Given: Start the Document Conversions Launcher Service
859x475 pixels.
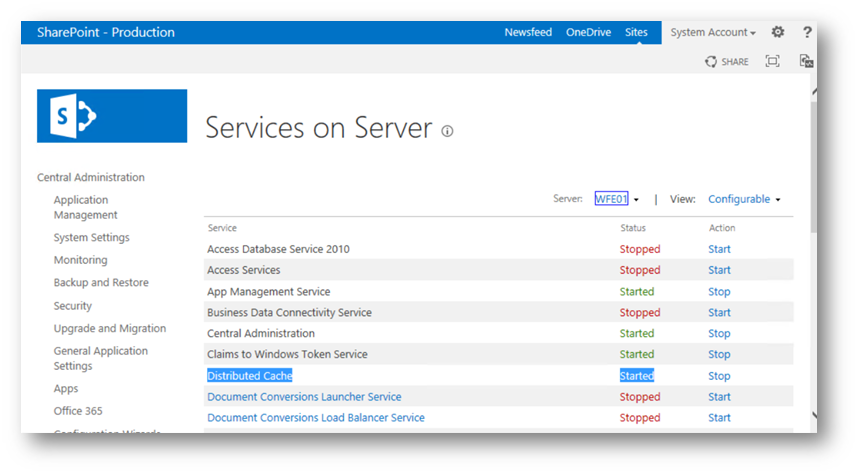Looking at the screenshot, I should point(719,397).
